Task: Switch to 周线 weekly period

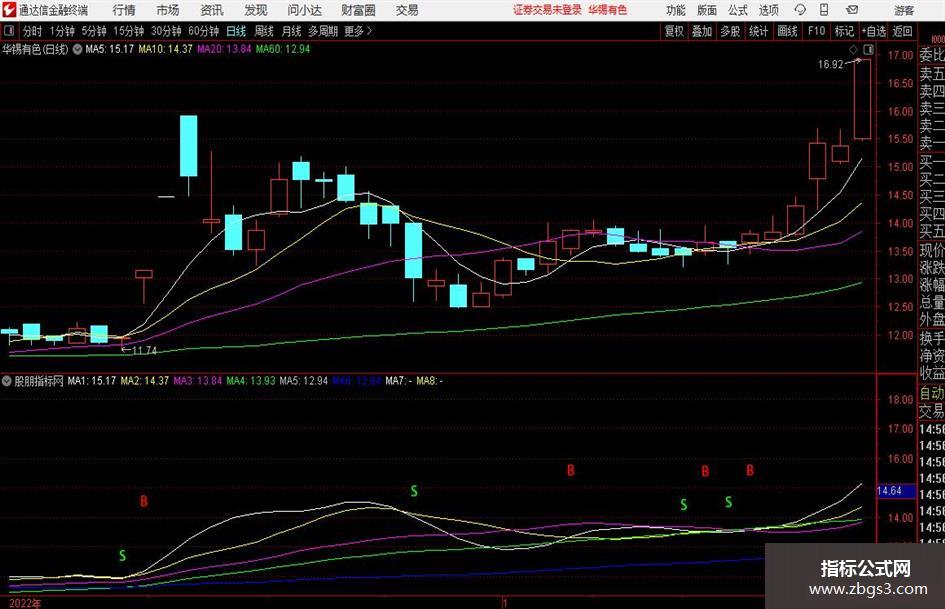Action: [263, 31]
